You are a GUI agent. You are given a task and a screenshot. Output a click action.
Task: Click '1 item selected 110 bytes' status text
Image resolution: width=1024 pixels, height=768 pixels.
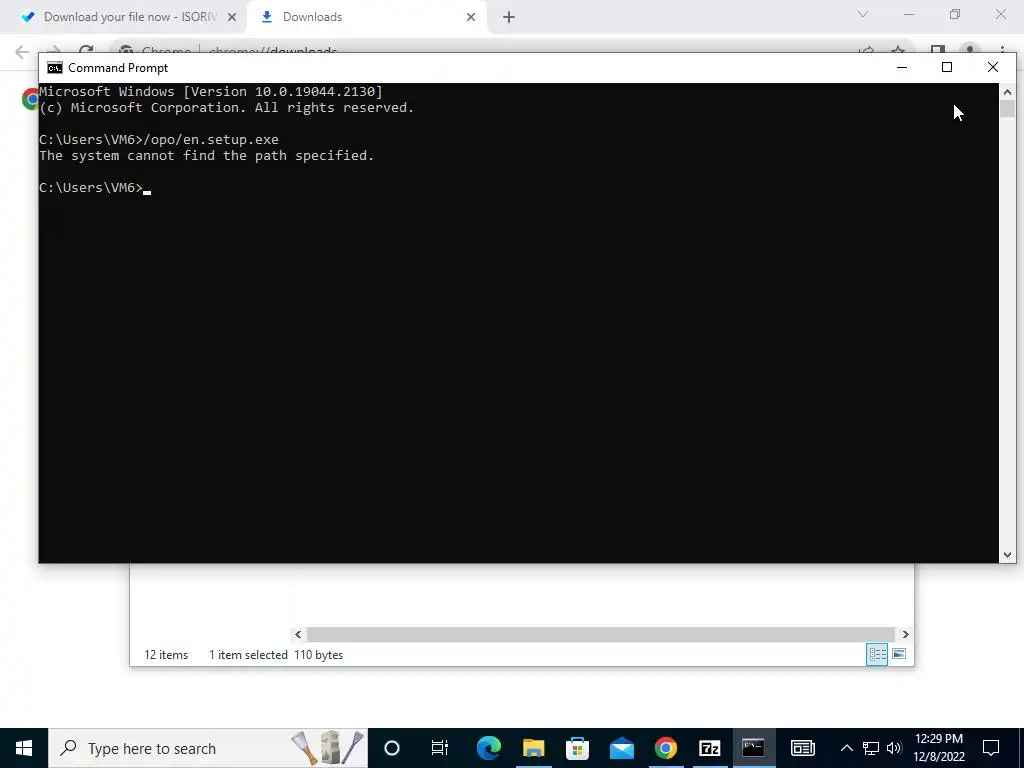pos(276,655)
